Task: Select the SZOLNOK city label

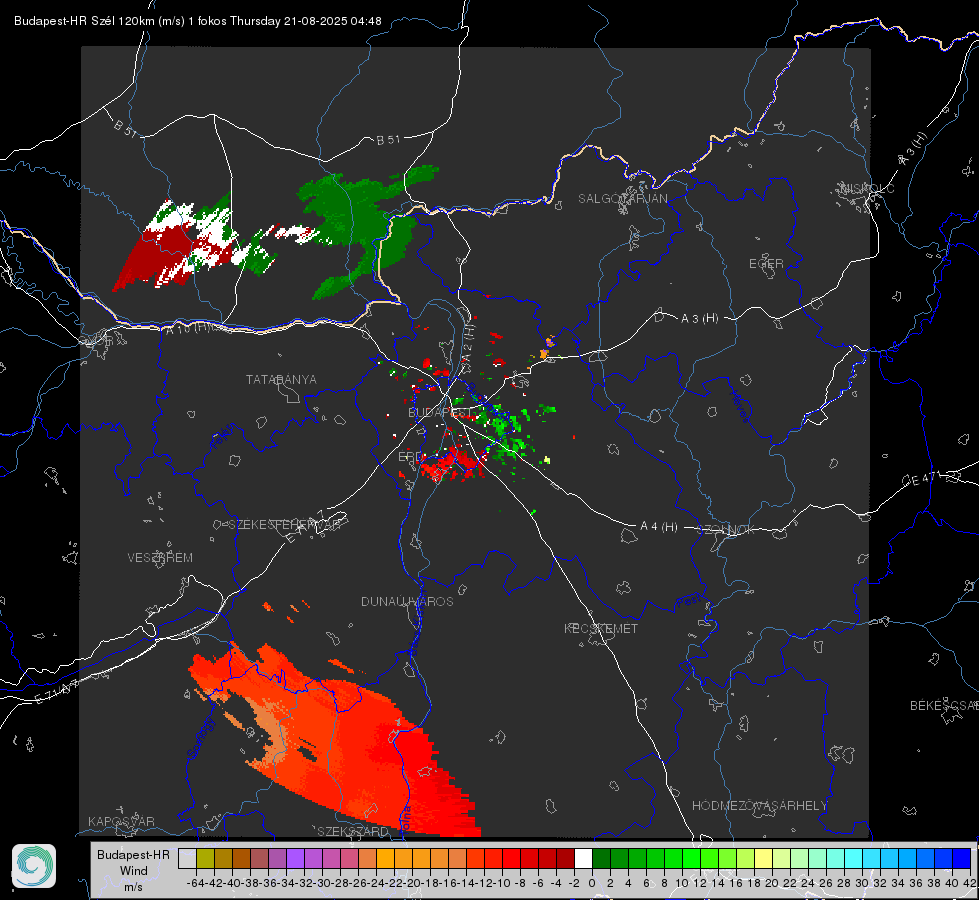Action: pyautogui.click(x=727, y=529)
